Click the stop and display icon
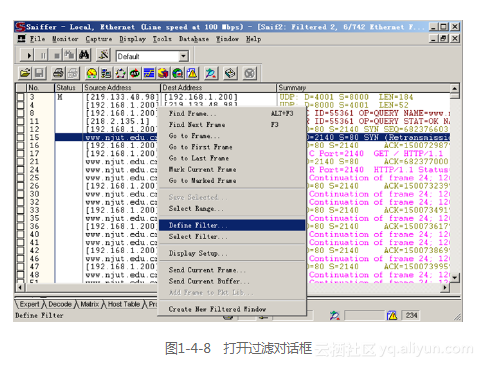 [x=70, y=55]
